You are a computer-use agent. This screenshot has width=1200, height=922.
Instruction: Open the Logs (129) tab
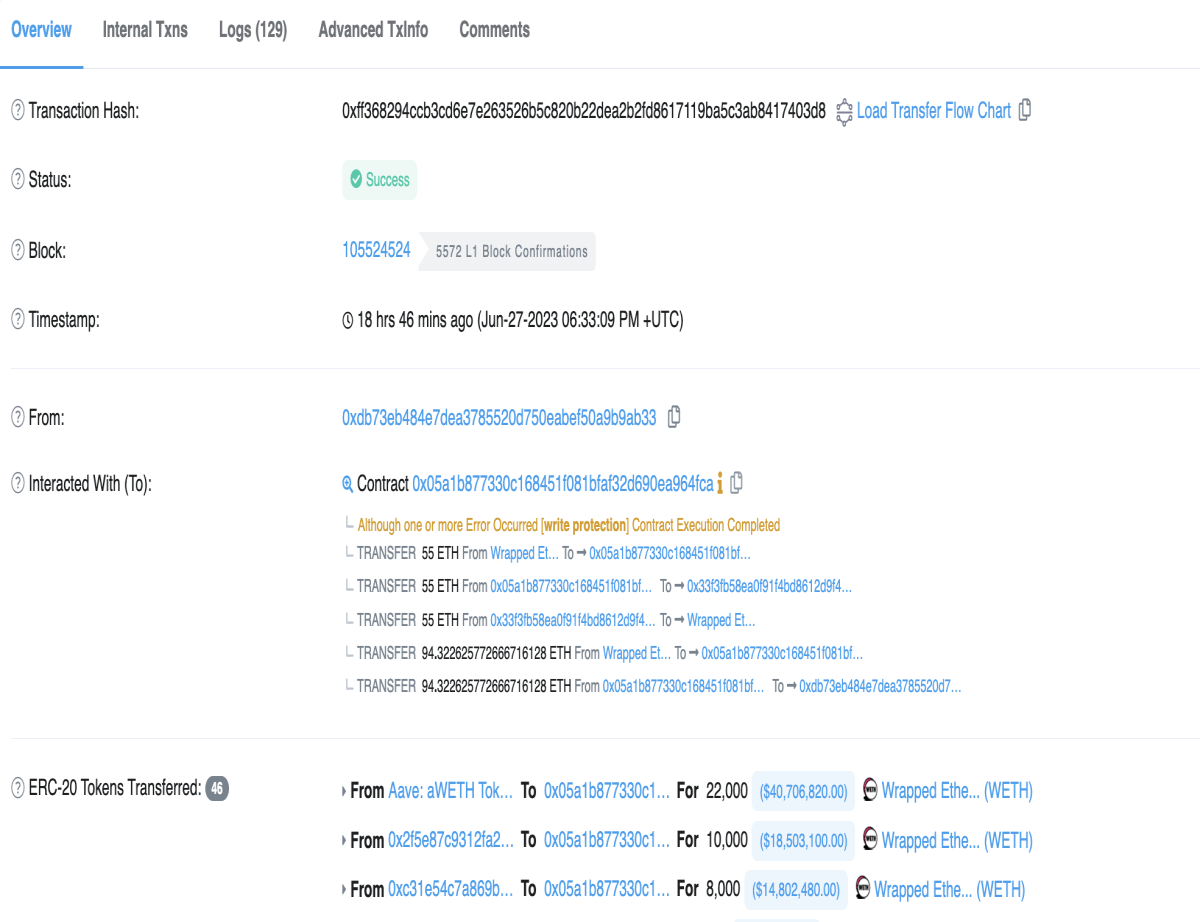[x=253, y=30]
